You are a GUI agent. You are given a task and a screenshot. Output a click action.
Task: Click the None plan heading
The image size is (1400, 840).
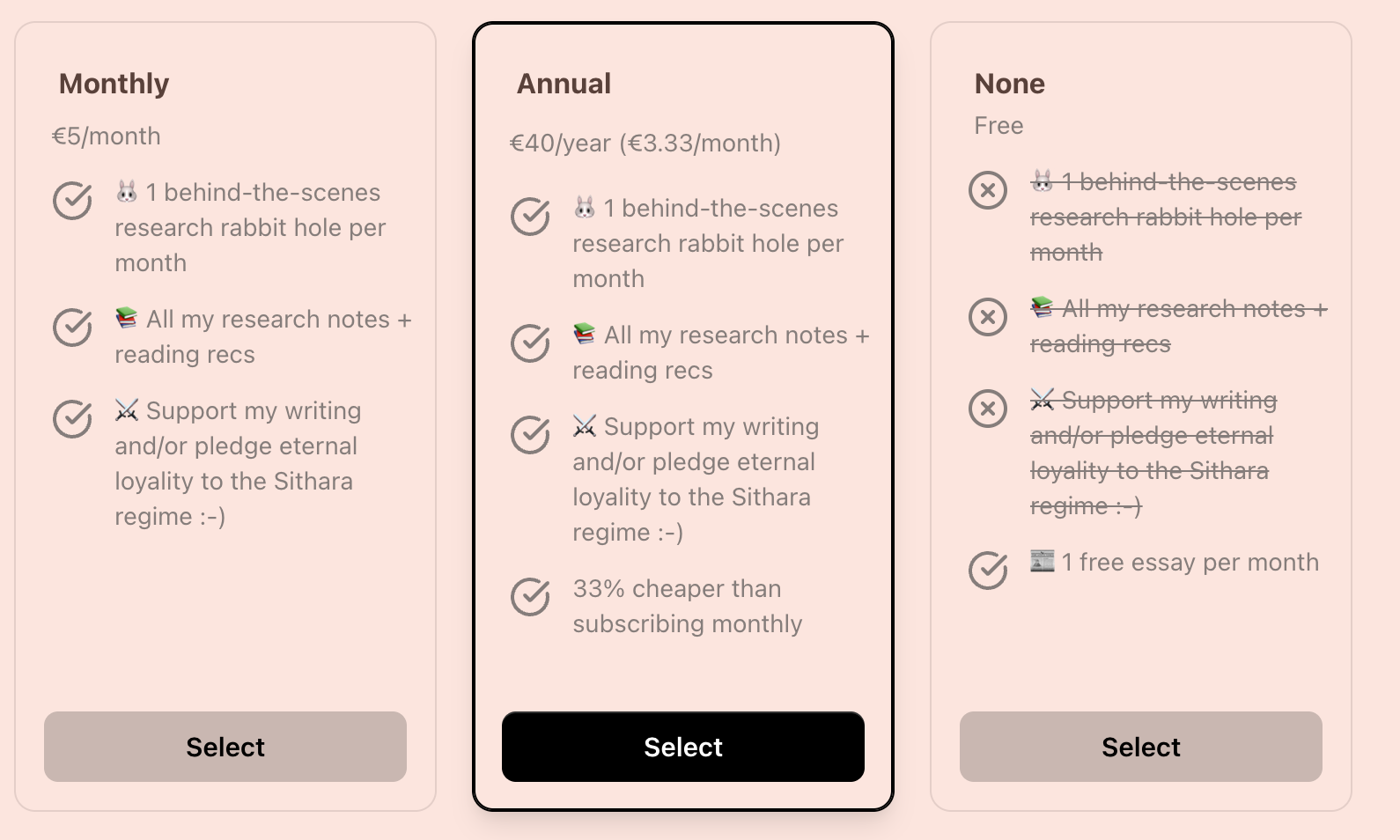1009,84
